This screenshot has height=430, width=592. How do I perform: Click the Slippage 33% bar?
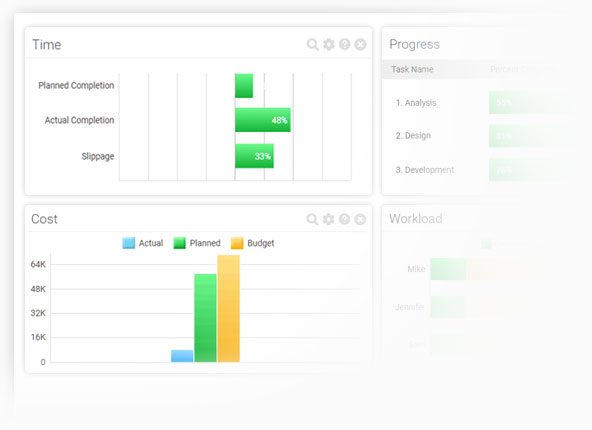(254, 156)
